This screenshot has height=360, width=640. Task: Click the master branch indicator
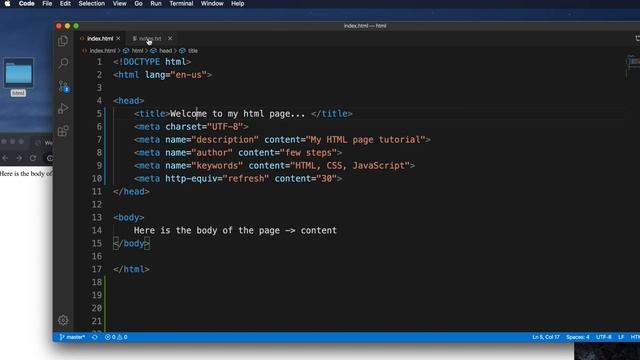tap(72, 337)
